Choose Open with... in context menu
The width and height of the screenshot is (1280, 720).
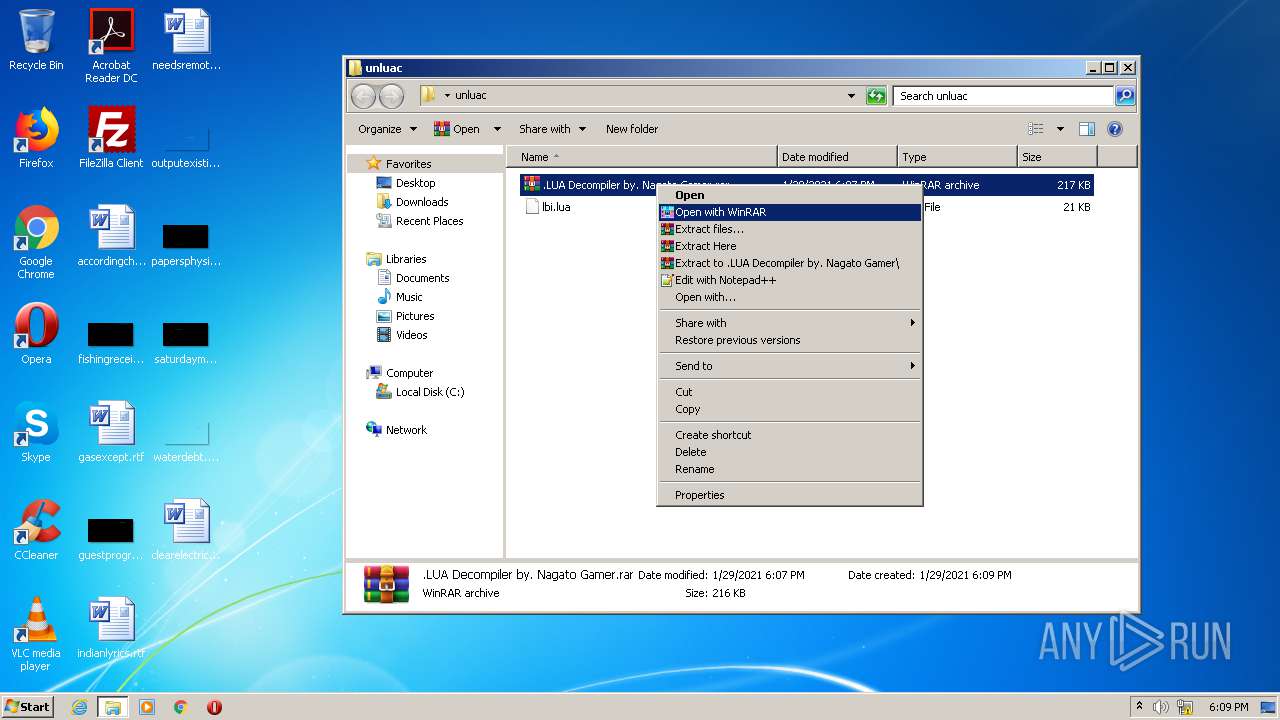pyautogui.click(x=789, y=297)
